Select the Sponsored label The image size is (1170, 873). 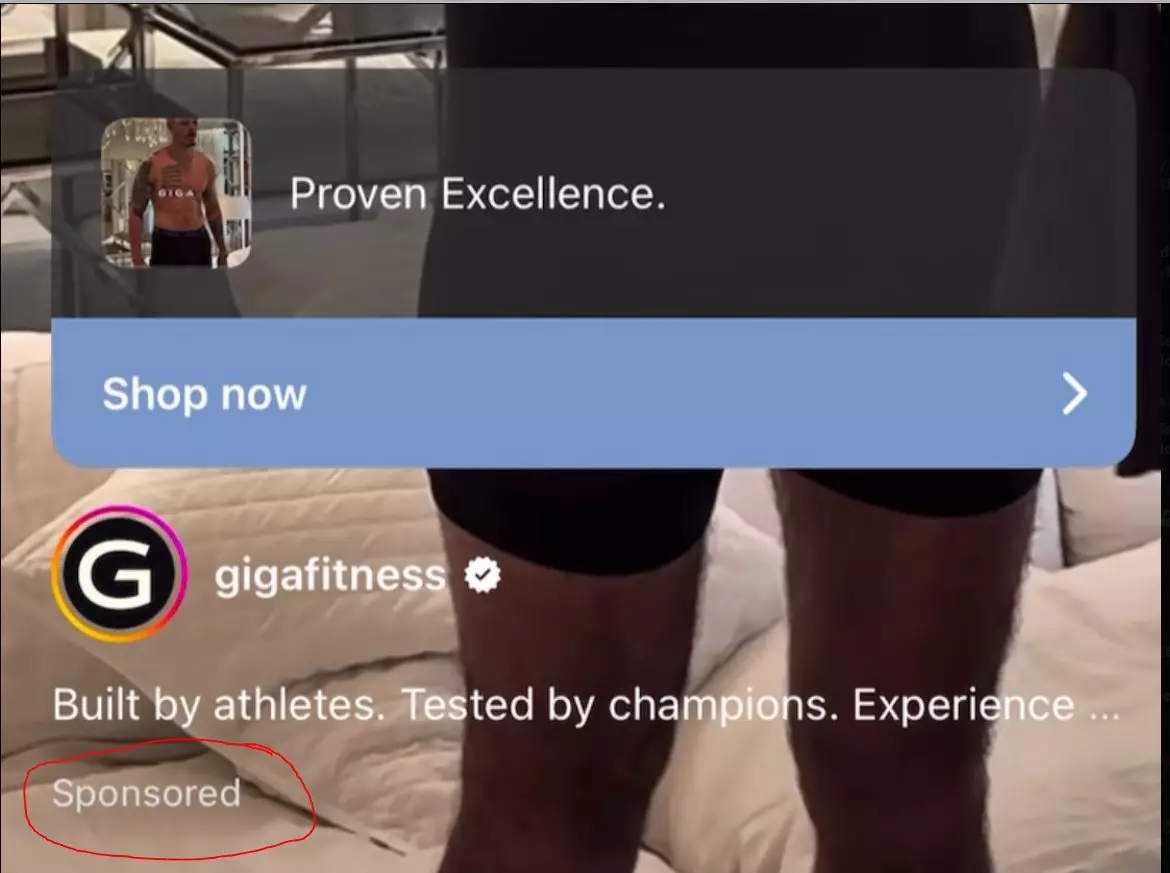[x=146, y=792]
